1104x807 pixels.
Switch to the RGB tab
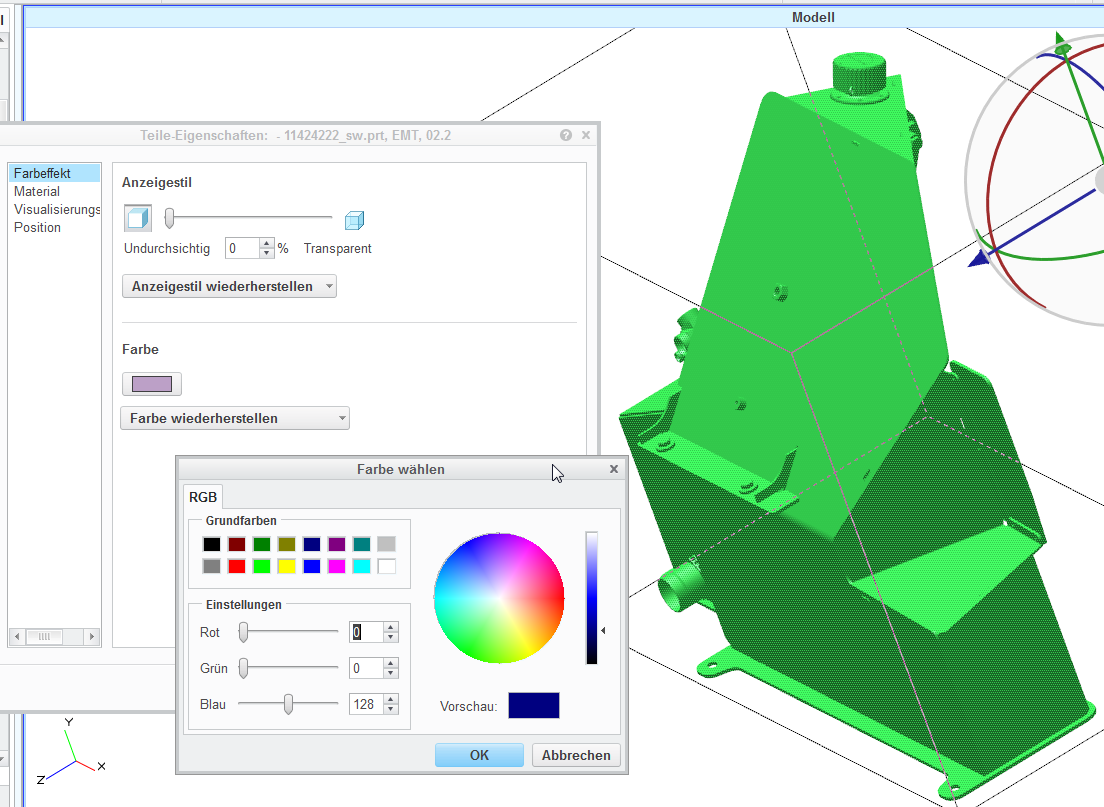(x=203, y=497)
